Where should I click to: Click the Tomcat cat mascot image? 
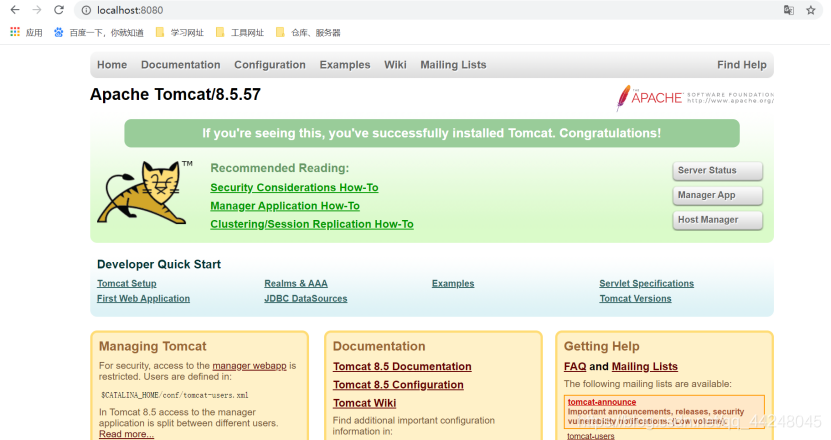144,192
